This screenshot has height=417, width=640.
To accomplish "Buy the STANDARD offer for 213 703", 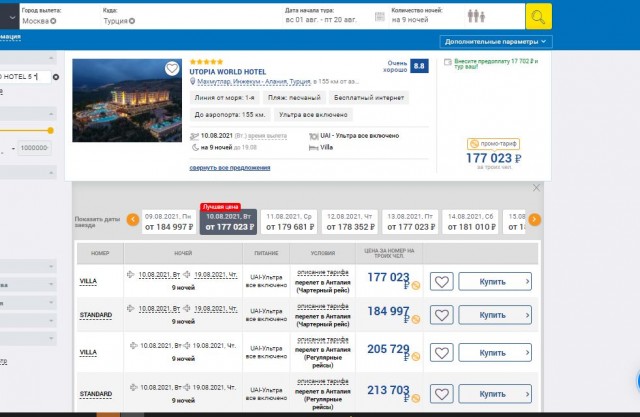I will [x=495, y=394].
